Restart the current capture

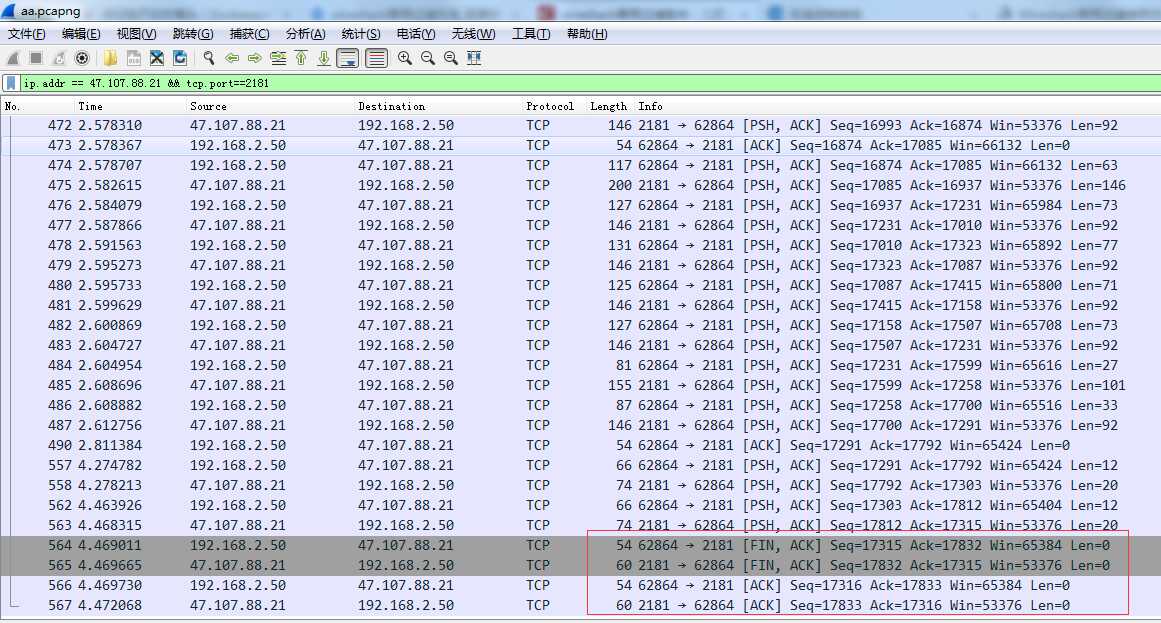[59, 58]
